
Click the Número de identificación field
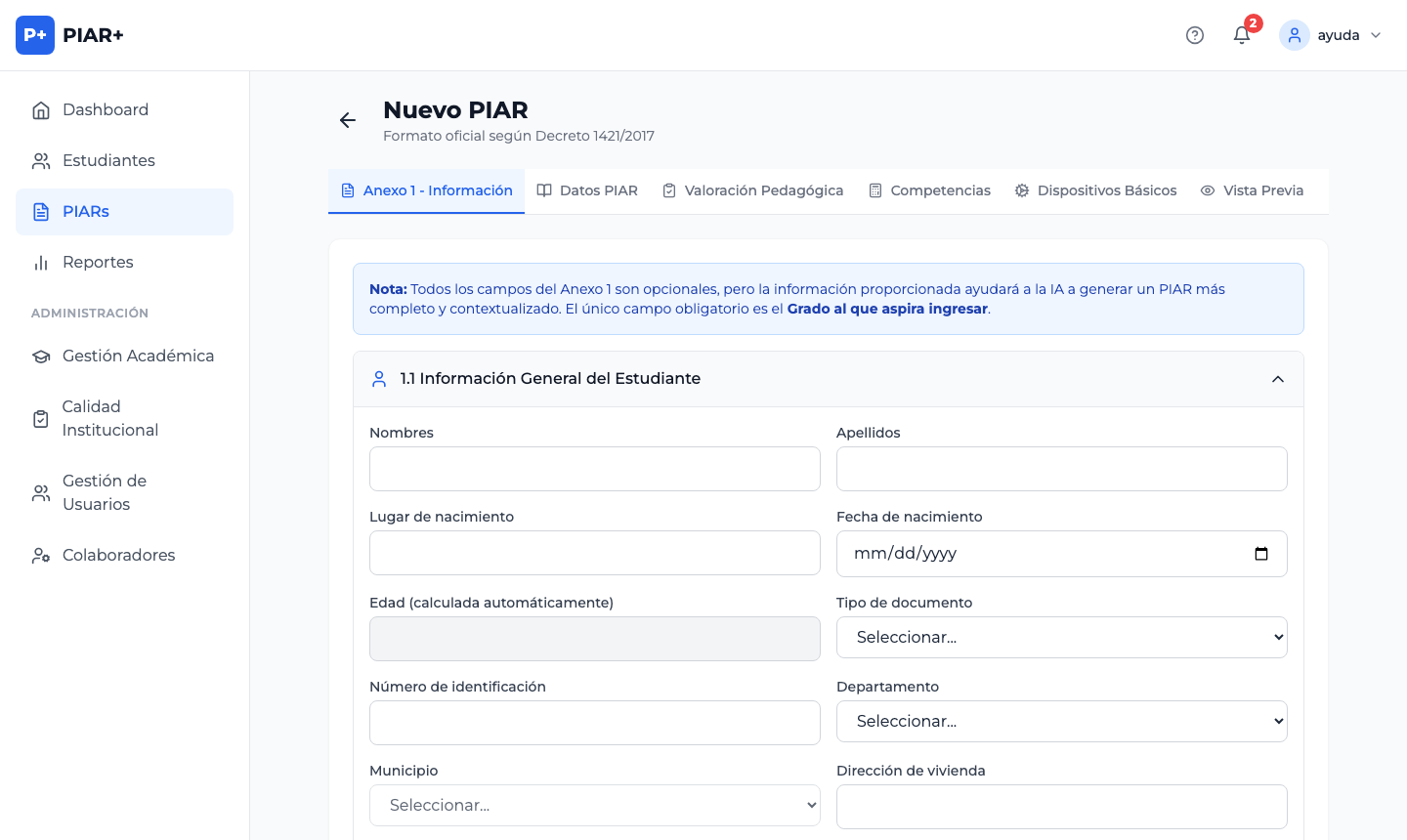pyautogui.click(x=594, y=723)
